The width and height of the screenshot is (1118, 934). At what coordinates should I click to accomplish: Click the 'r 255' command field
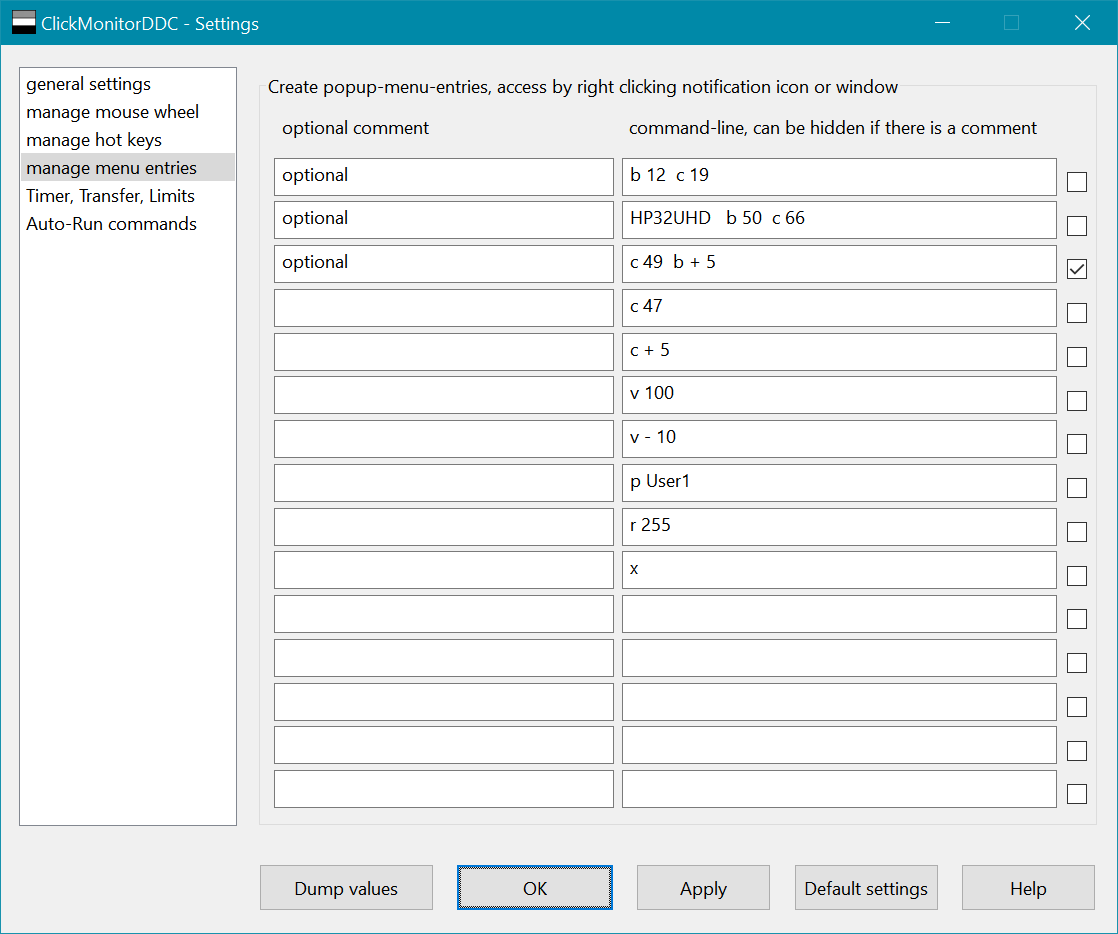tap(839, 527)
